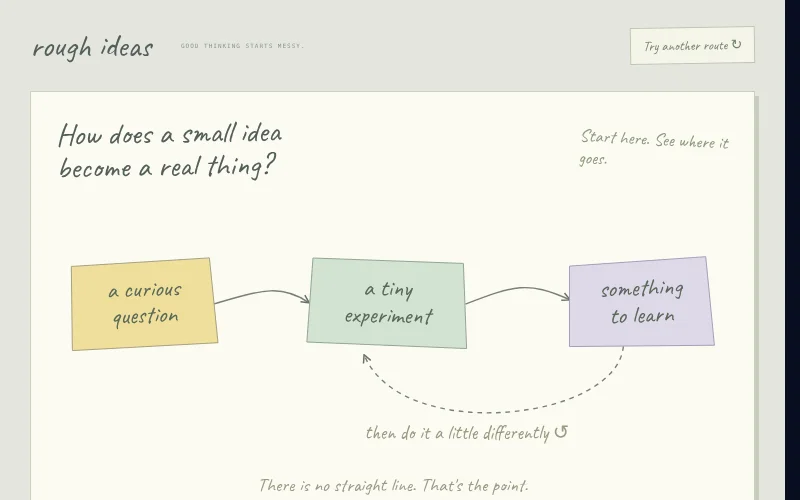This screenshot has height=500, width=800.
Task: Open the "rough ideas" logo title
Action: (x=93, y=48)
